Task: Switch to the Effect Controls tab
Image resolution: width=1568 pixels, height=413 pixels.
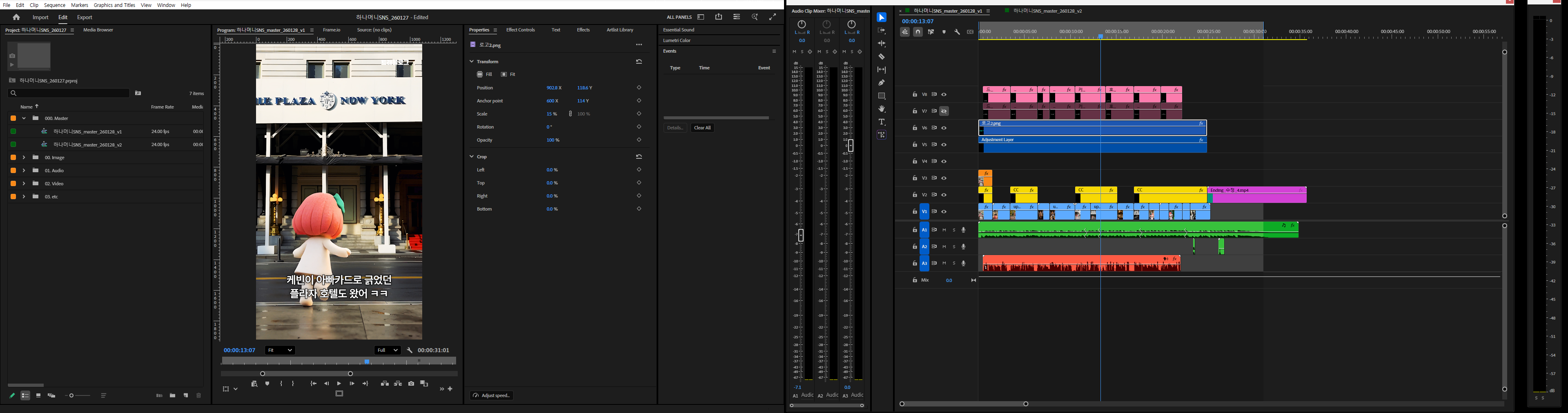Action: [x=521, y=29]
